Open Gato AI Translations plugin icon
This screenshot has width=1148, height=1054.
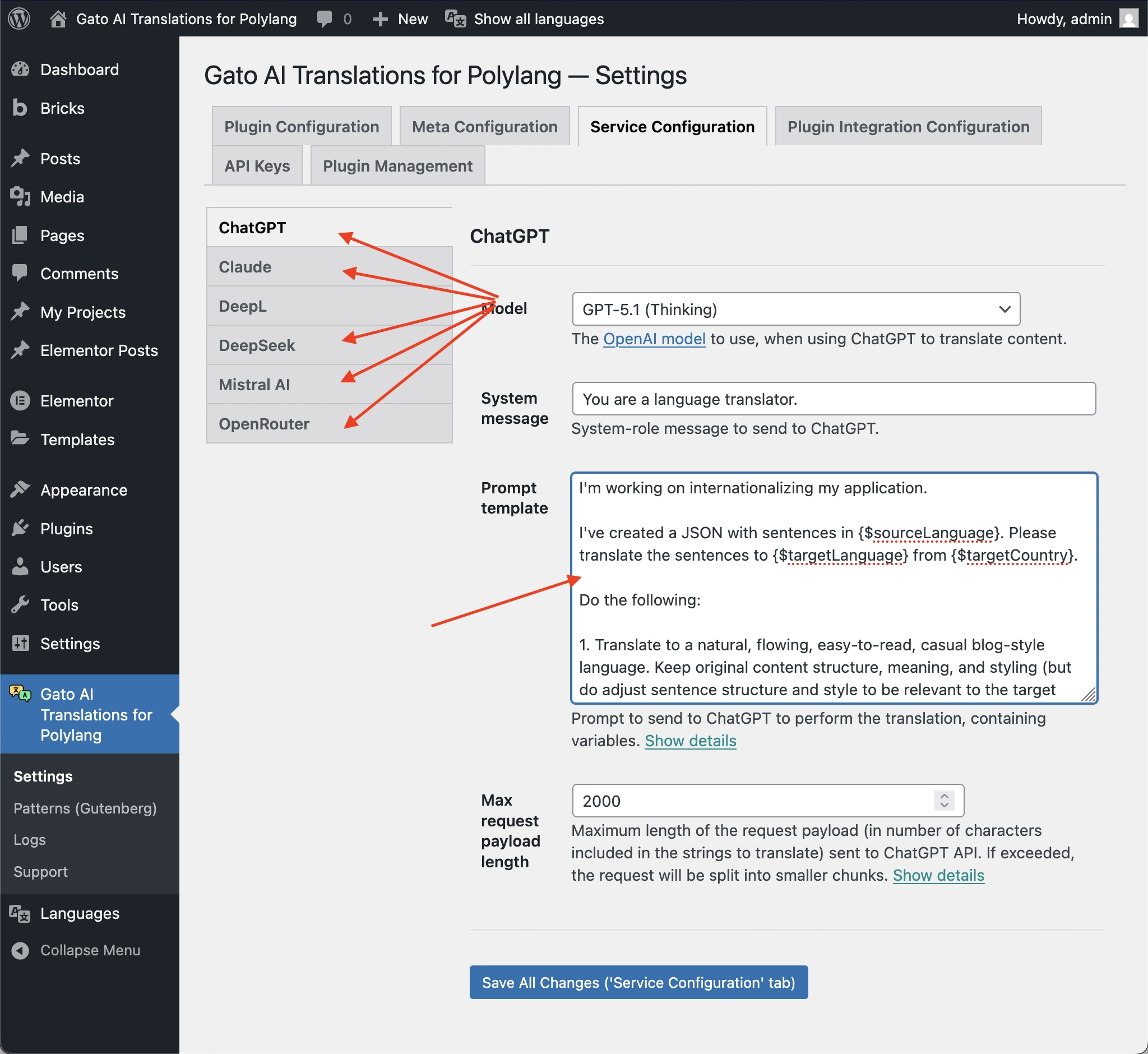tap(20, 695)
